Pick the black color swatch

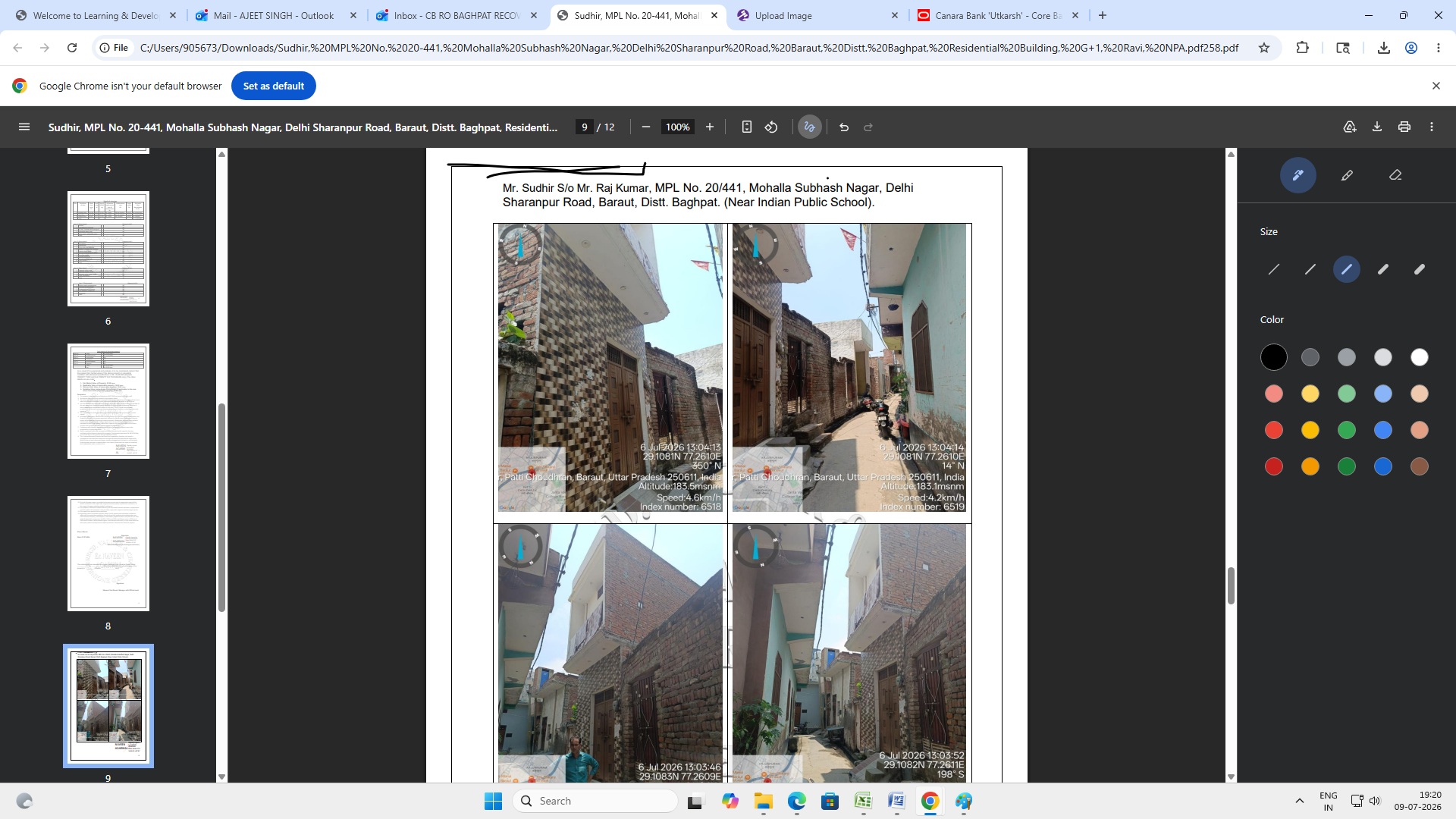tap(1274, 357)
